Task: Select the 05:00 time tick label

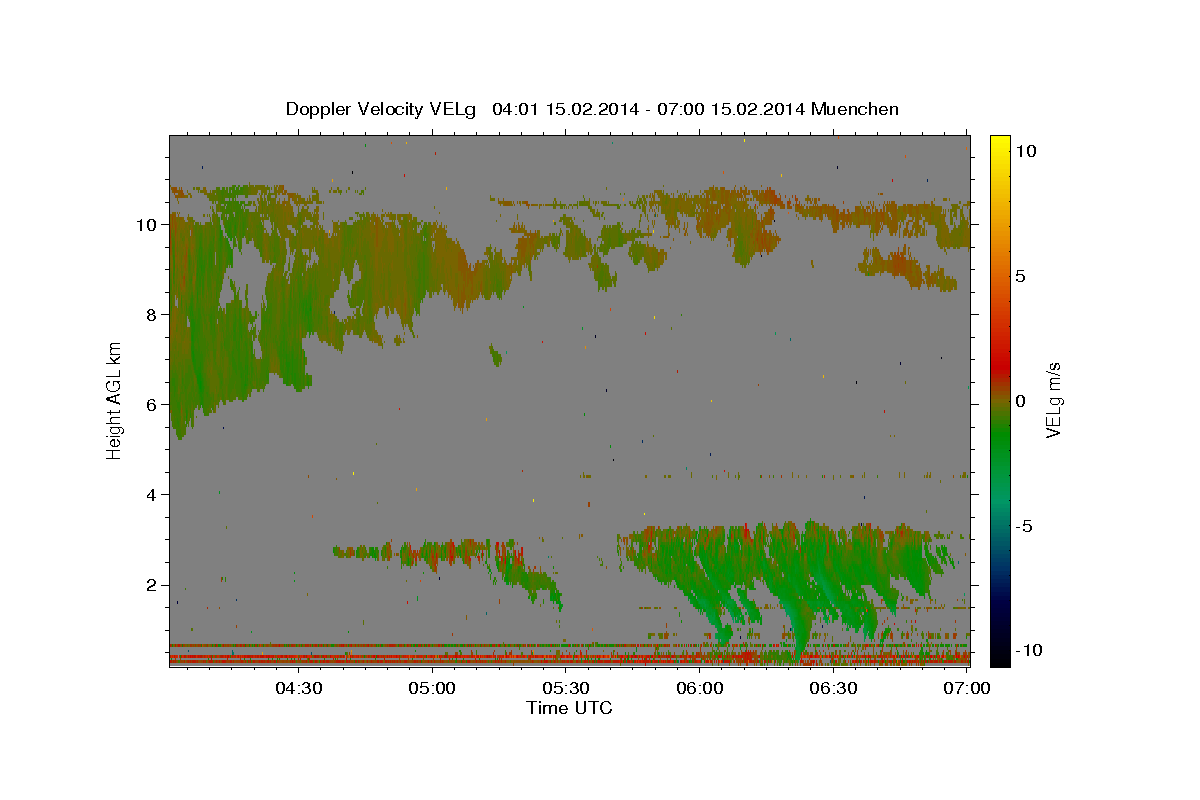Action: (x=433, y=688)
